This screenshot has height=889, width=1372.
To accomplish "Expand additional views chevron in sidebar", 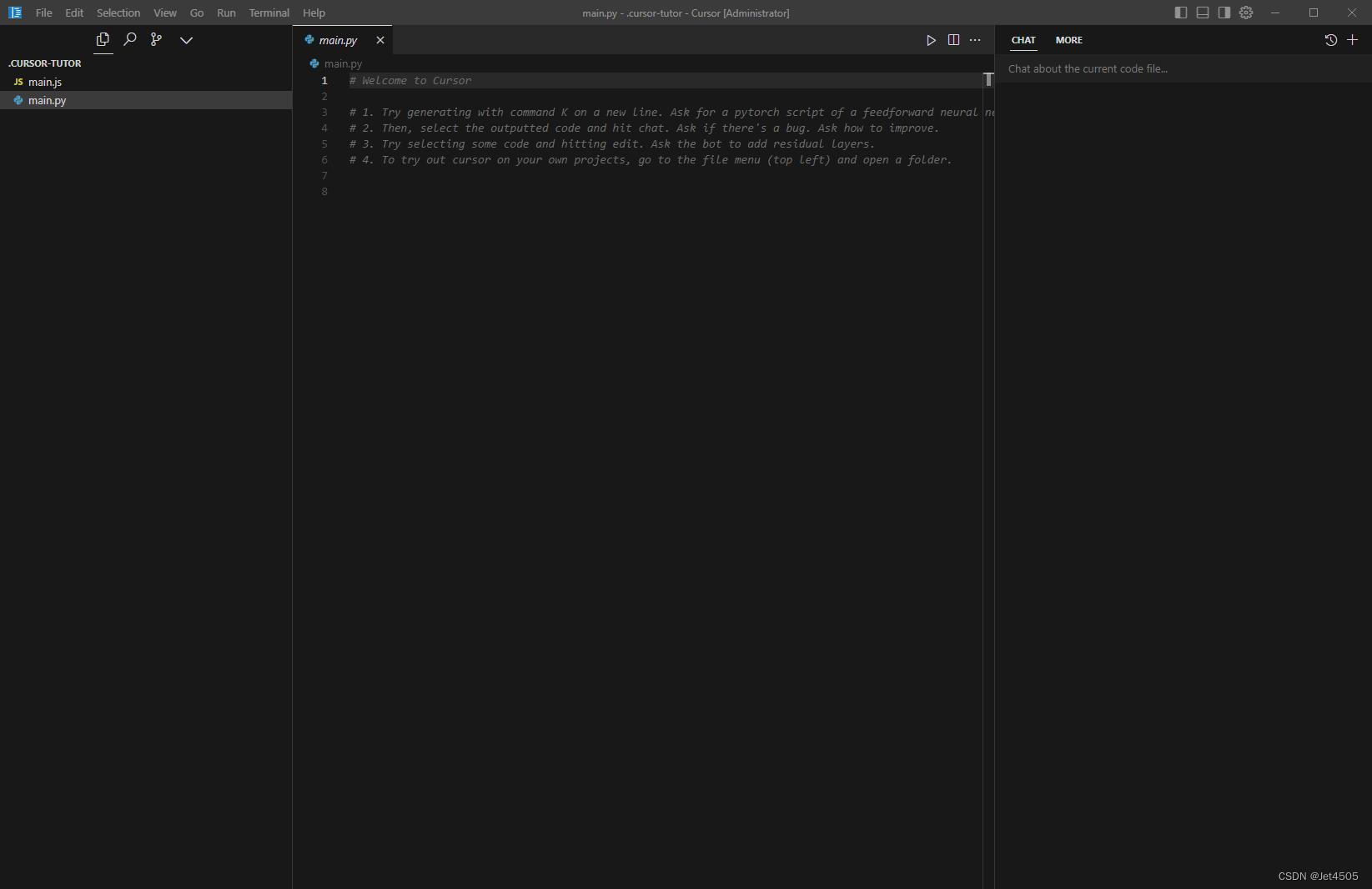I will coord(186,40).
